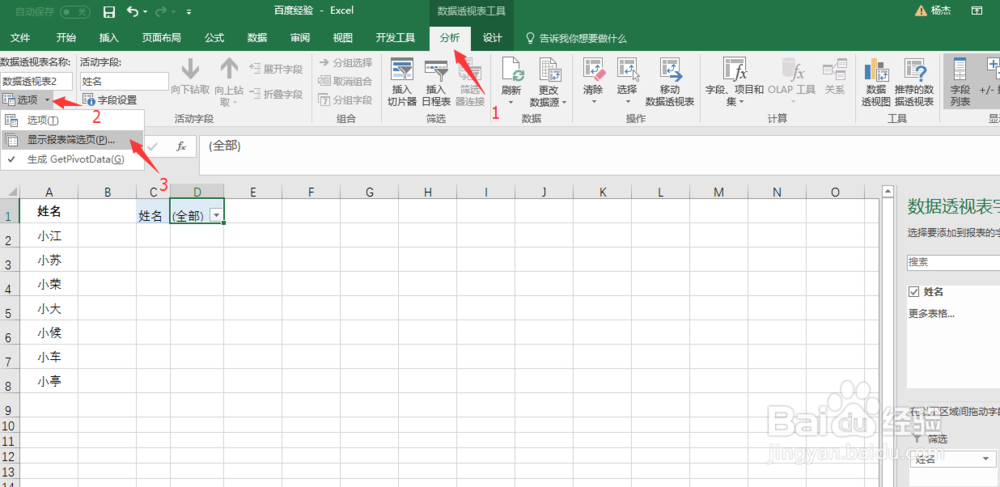
Task: Open the Quick Access Toolbar customize arrow
Action: pos(189,11)
